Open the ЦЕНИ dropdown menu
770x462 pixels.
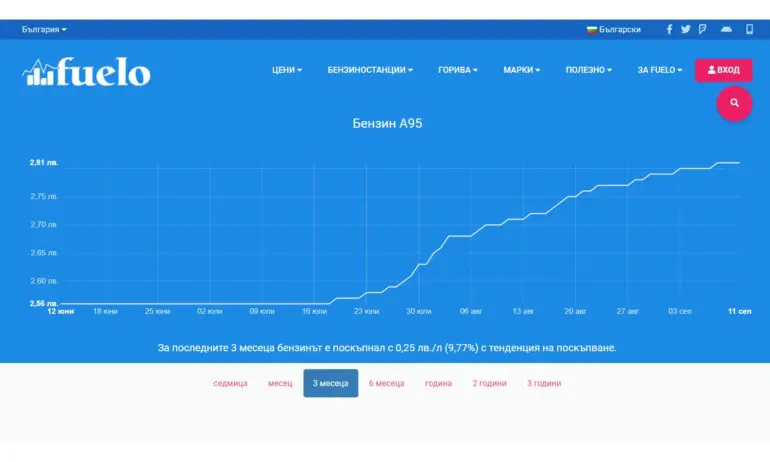point(287,70)
